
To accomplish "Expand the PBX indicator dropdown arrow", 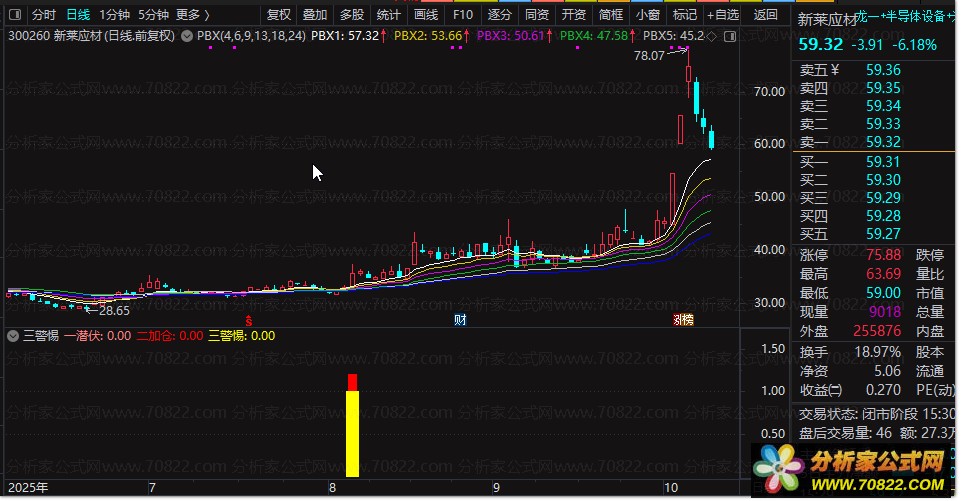I will tap(187, 36).
